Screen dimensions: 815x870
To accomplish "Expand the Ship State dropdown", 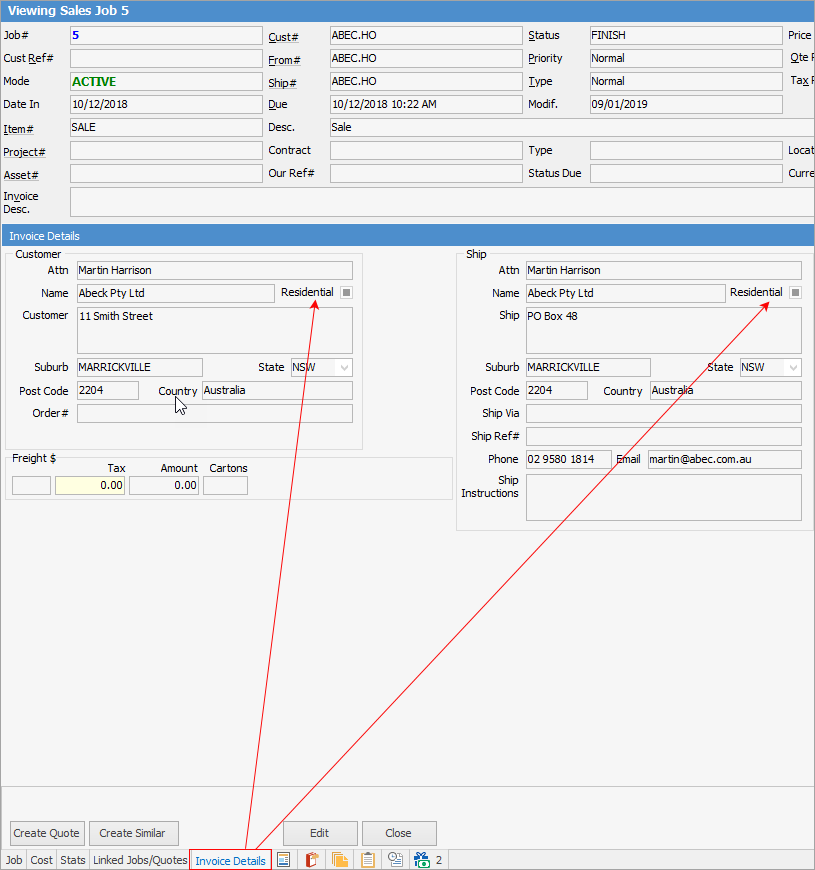I will (793, 368).
